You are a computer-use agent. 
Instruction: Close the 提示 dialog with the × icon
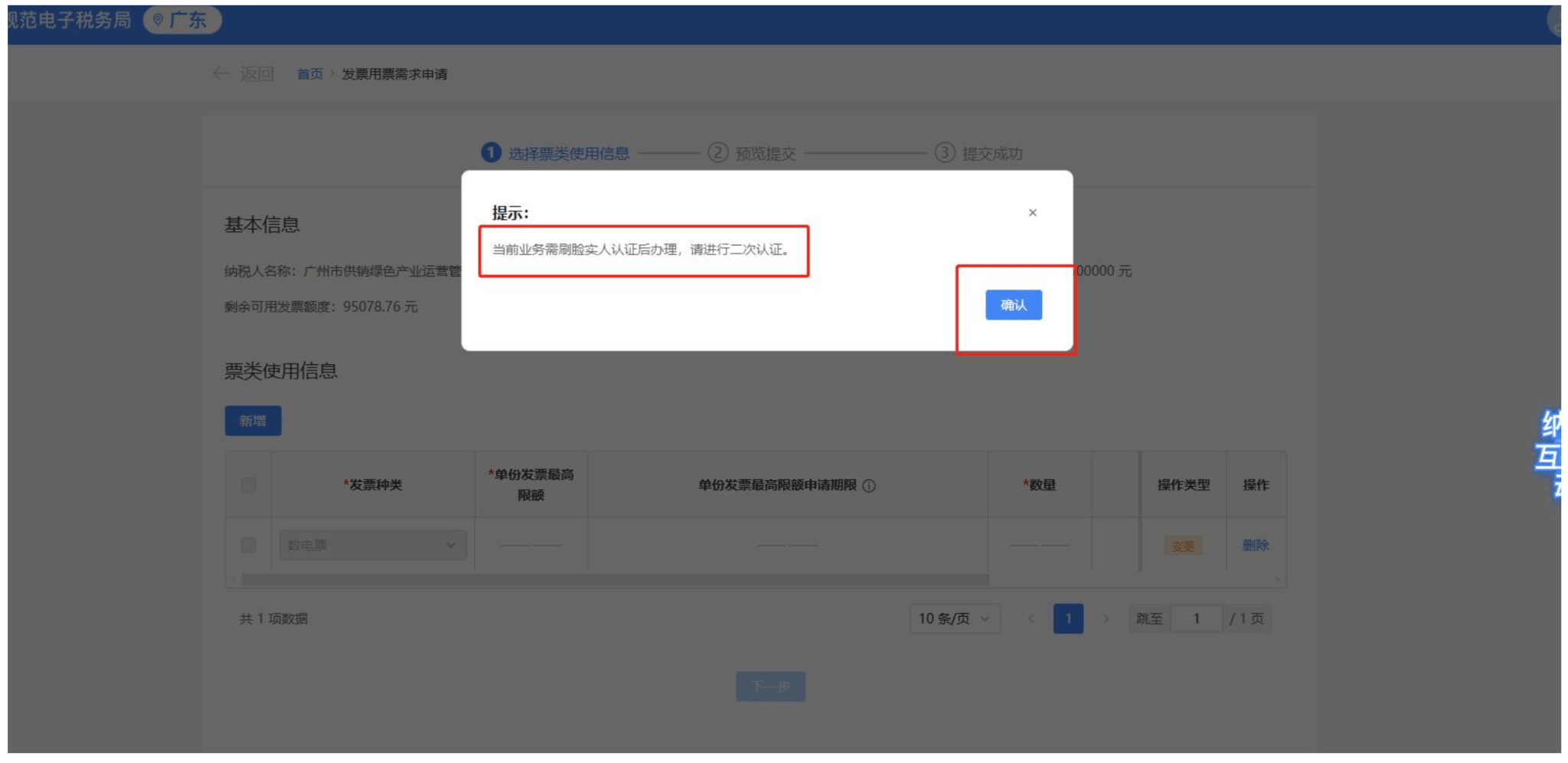[1033, 212]
